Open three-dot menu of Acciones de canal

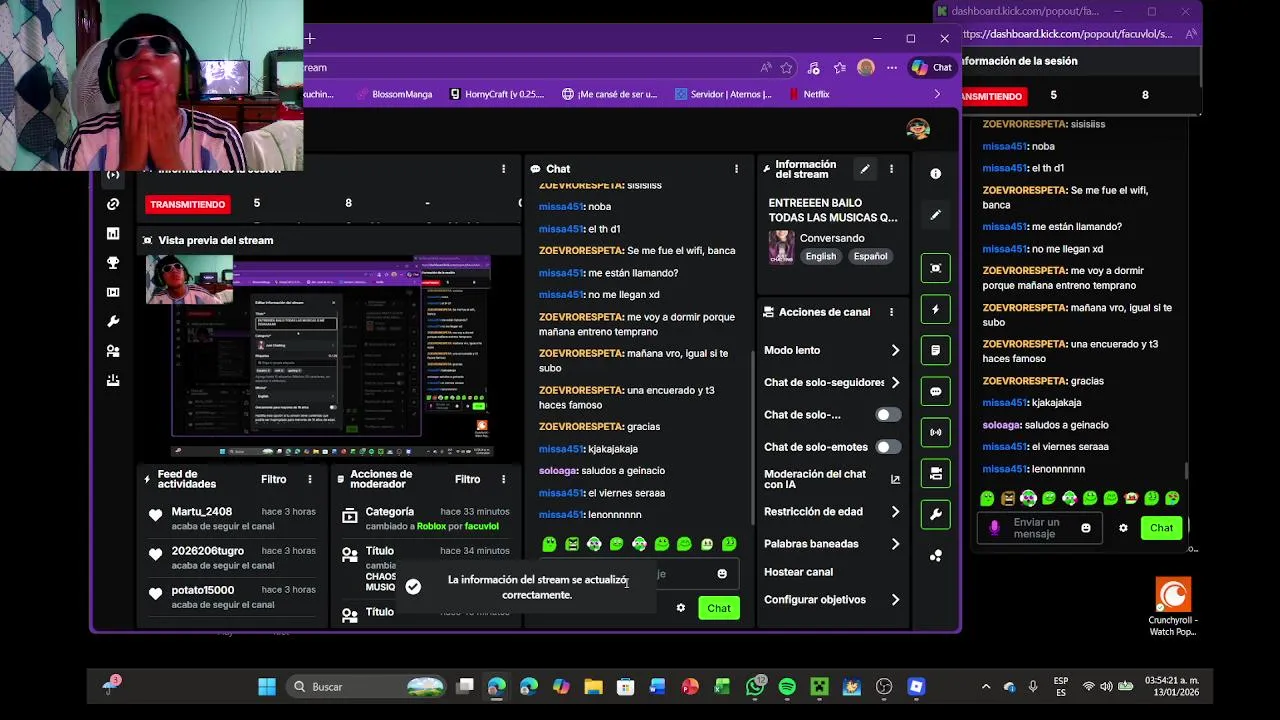[891, 312]
